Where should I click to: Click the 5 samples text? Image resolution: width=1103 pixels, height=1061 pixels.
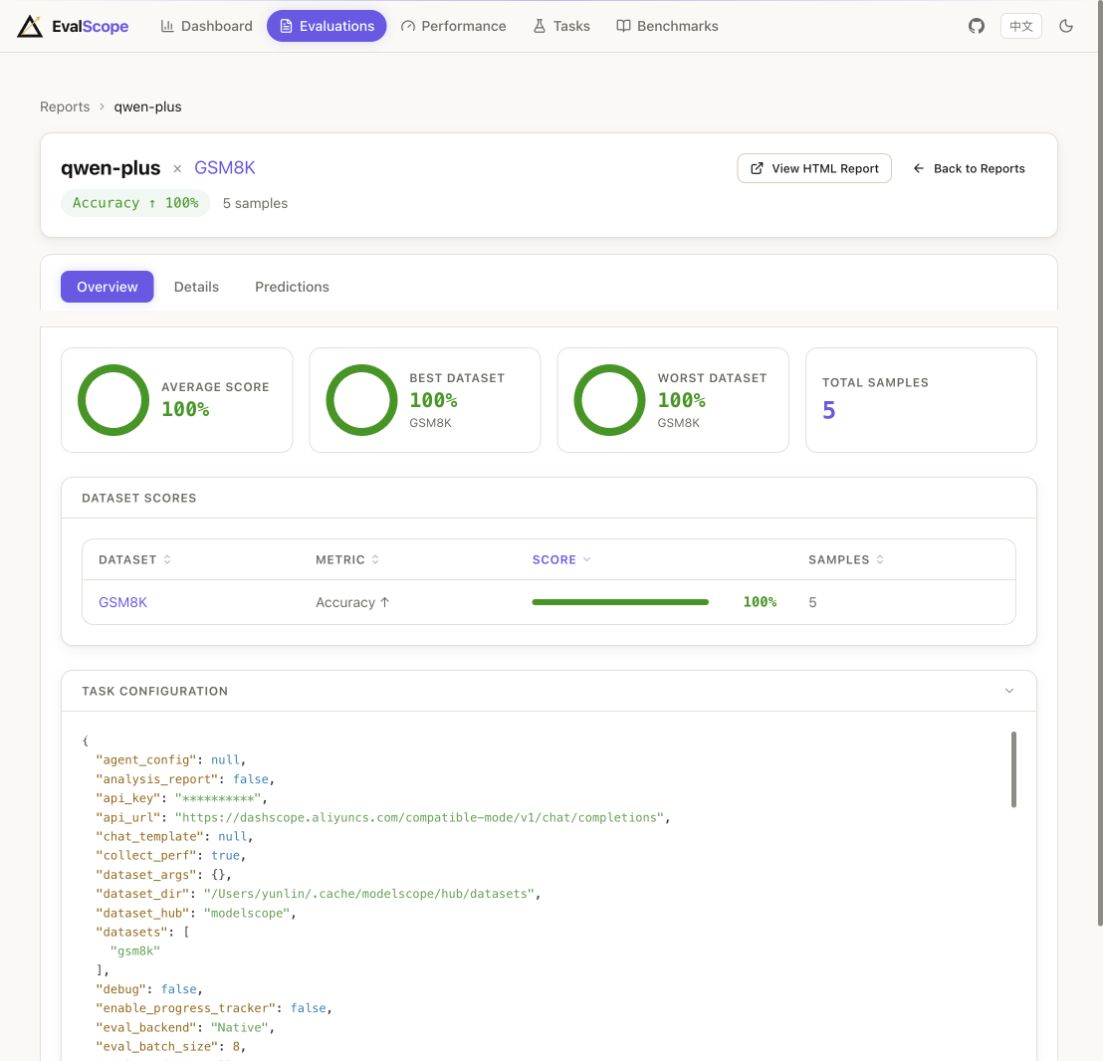coord(255,203)
